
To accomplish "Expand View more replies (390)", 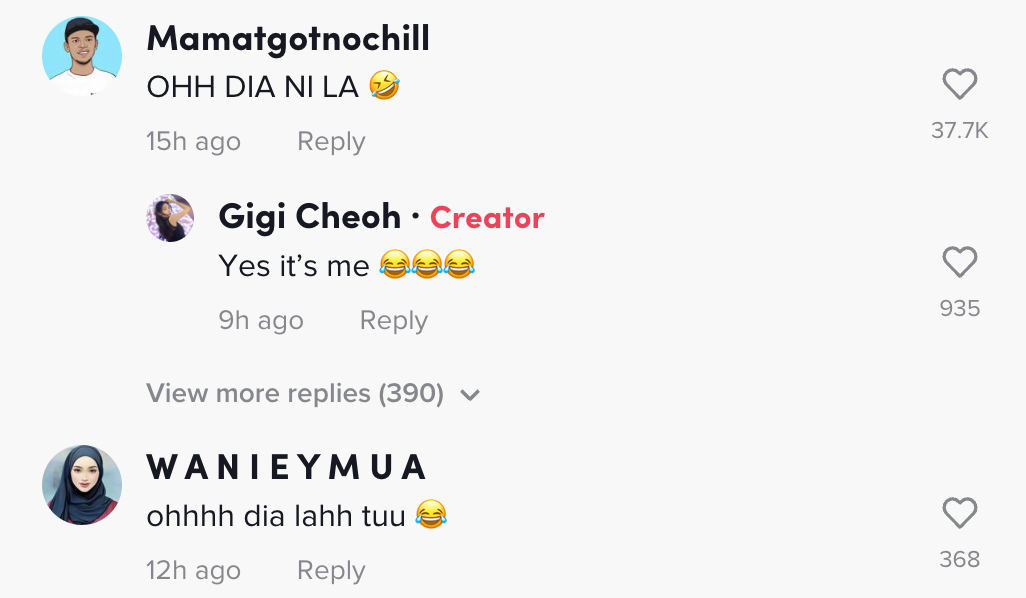I will tap(295, 393).
